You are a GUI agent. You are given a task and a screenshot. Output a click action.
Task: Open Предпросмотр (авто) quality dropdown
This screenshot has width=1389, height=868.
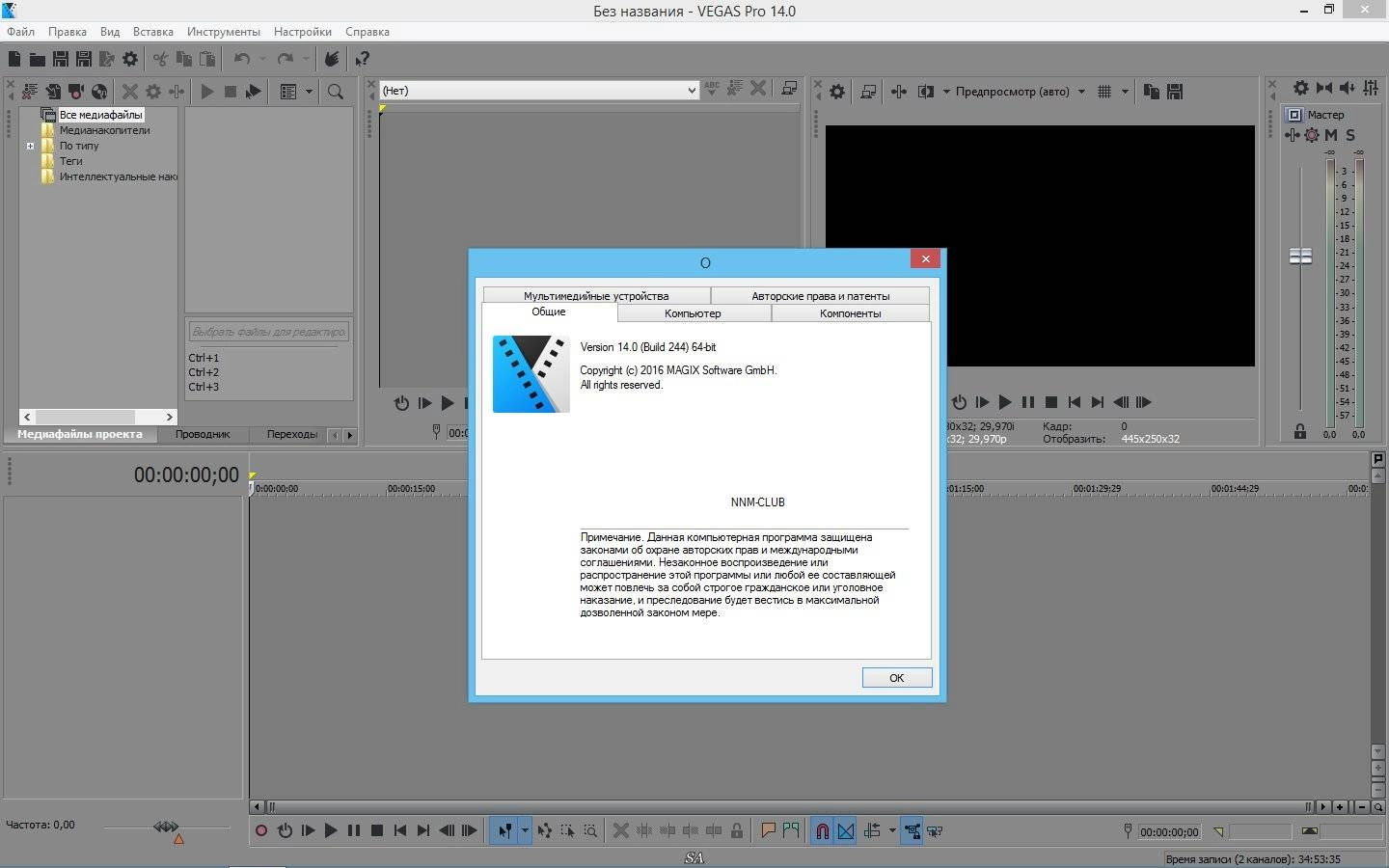1021,92
